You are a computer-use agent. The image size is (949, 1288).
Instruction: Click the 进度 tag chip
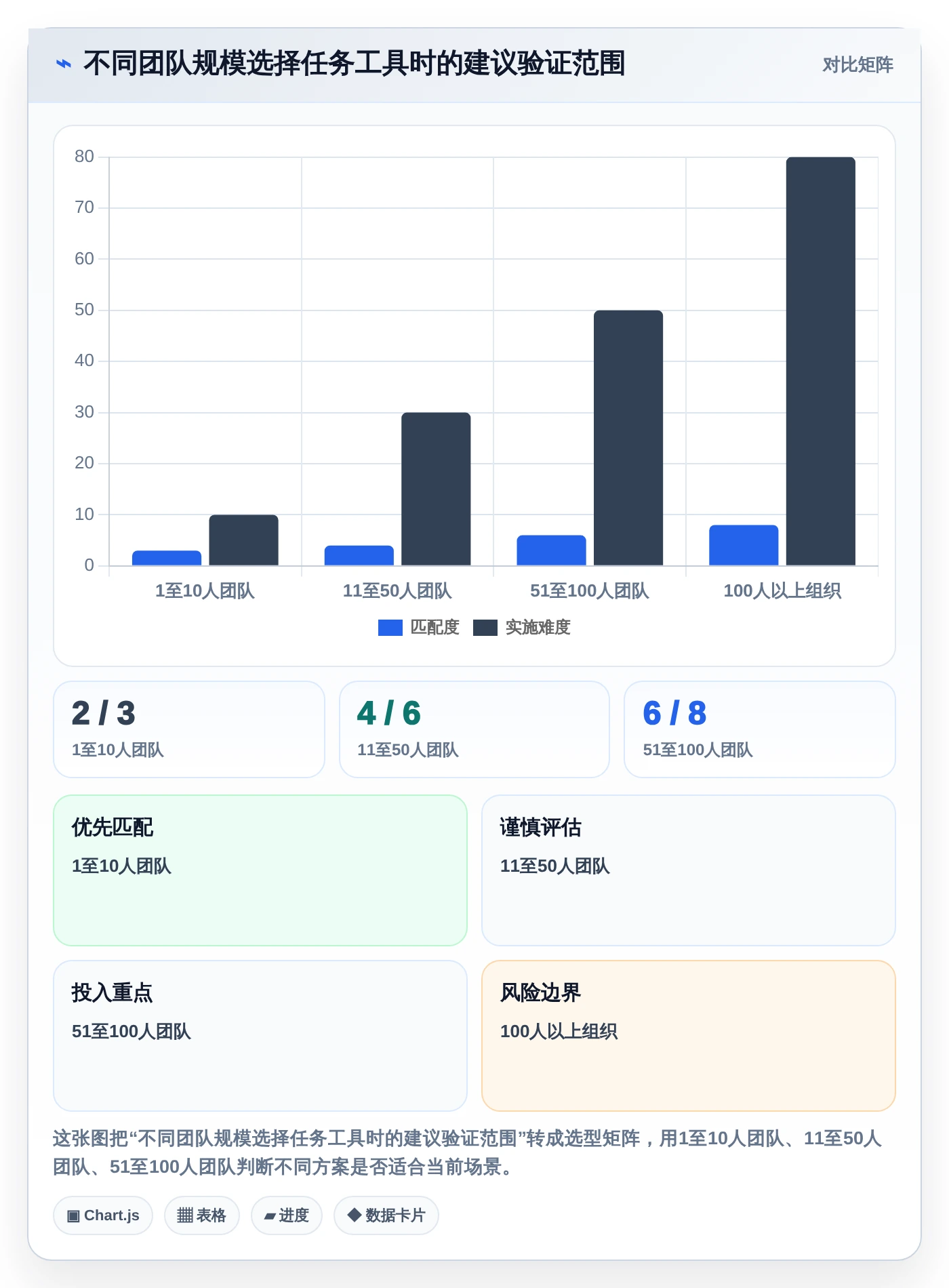tap(287, 1215)
